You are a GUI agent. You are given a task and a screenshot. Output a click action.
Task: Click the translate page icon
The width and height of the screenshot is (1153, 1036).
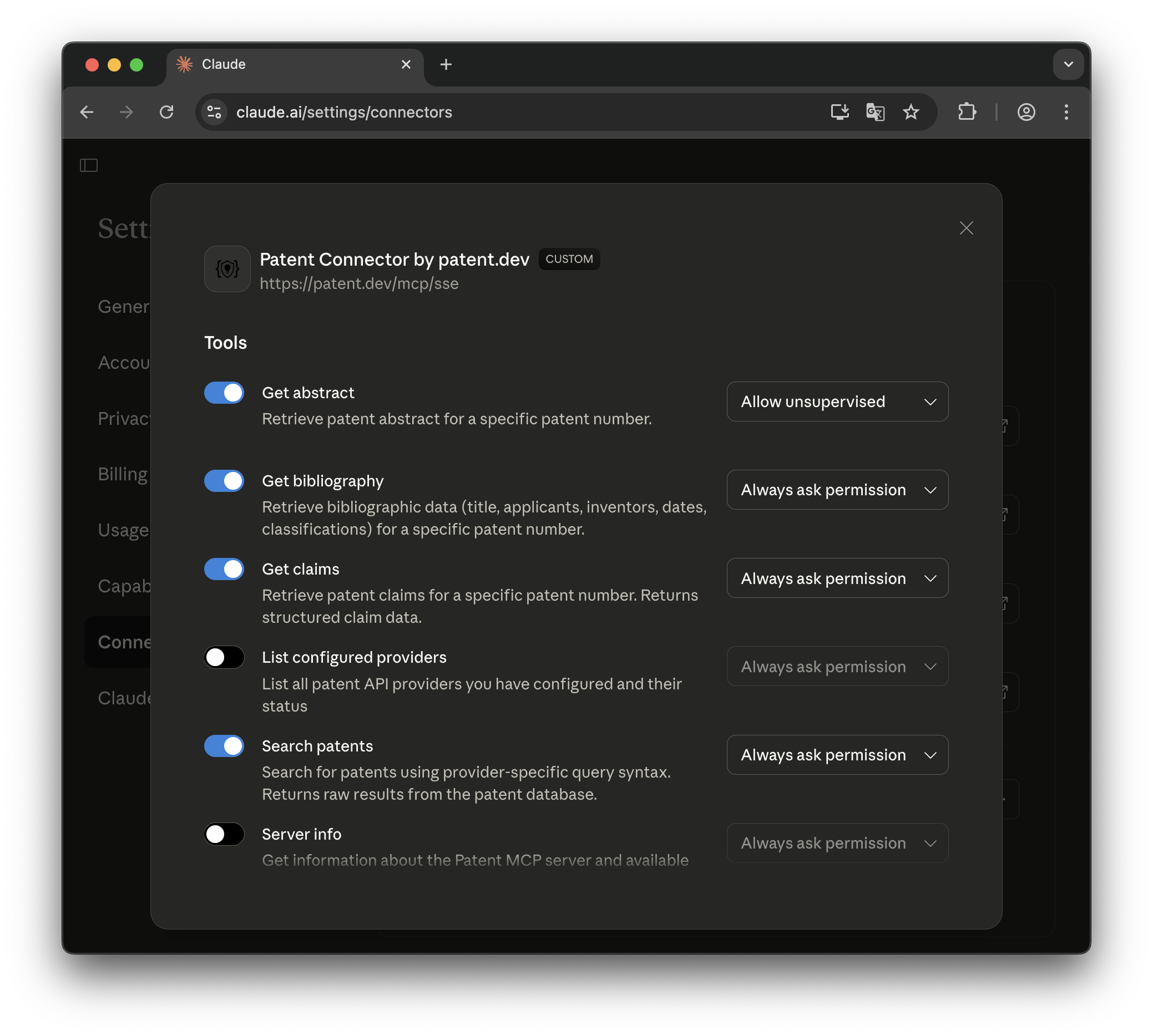coord(874,112)
